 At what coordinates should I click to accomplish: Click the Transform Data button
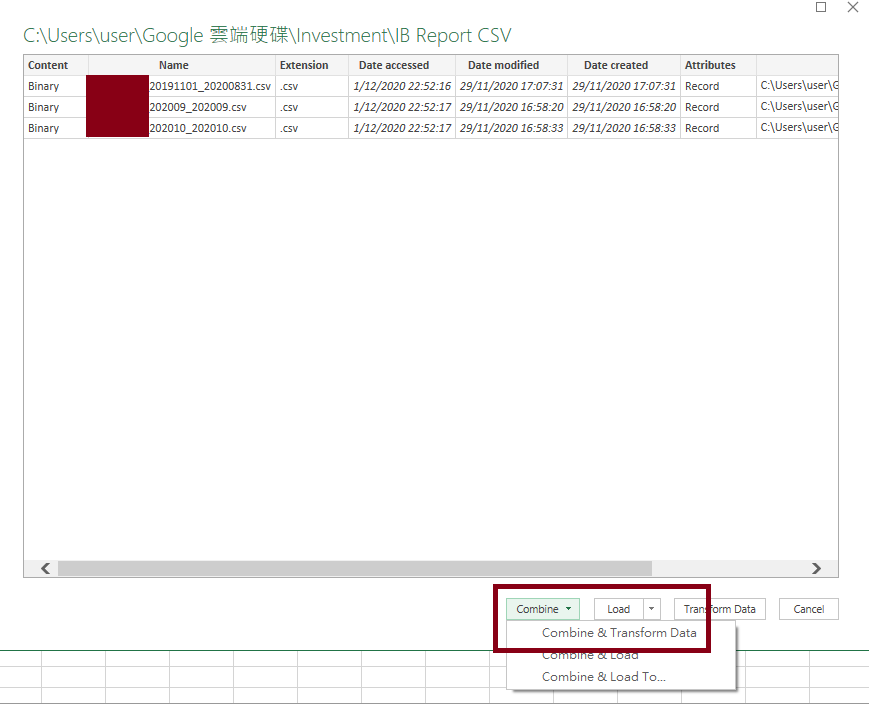[x=719, y=609]
